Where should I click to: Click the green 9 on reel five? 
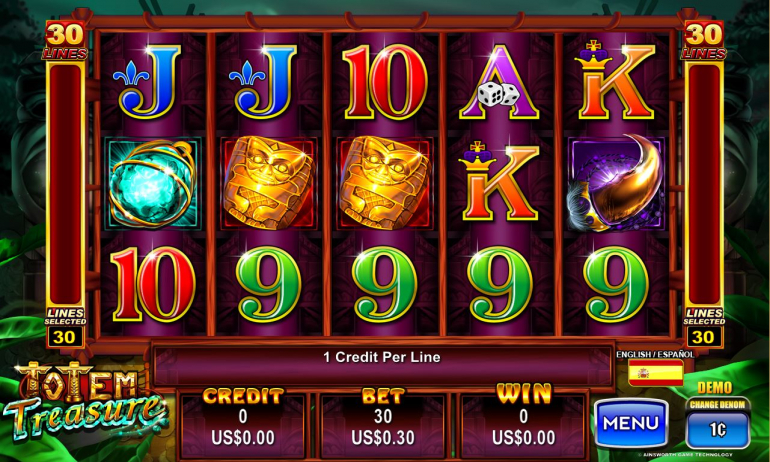pos(617,284)
